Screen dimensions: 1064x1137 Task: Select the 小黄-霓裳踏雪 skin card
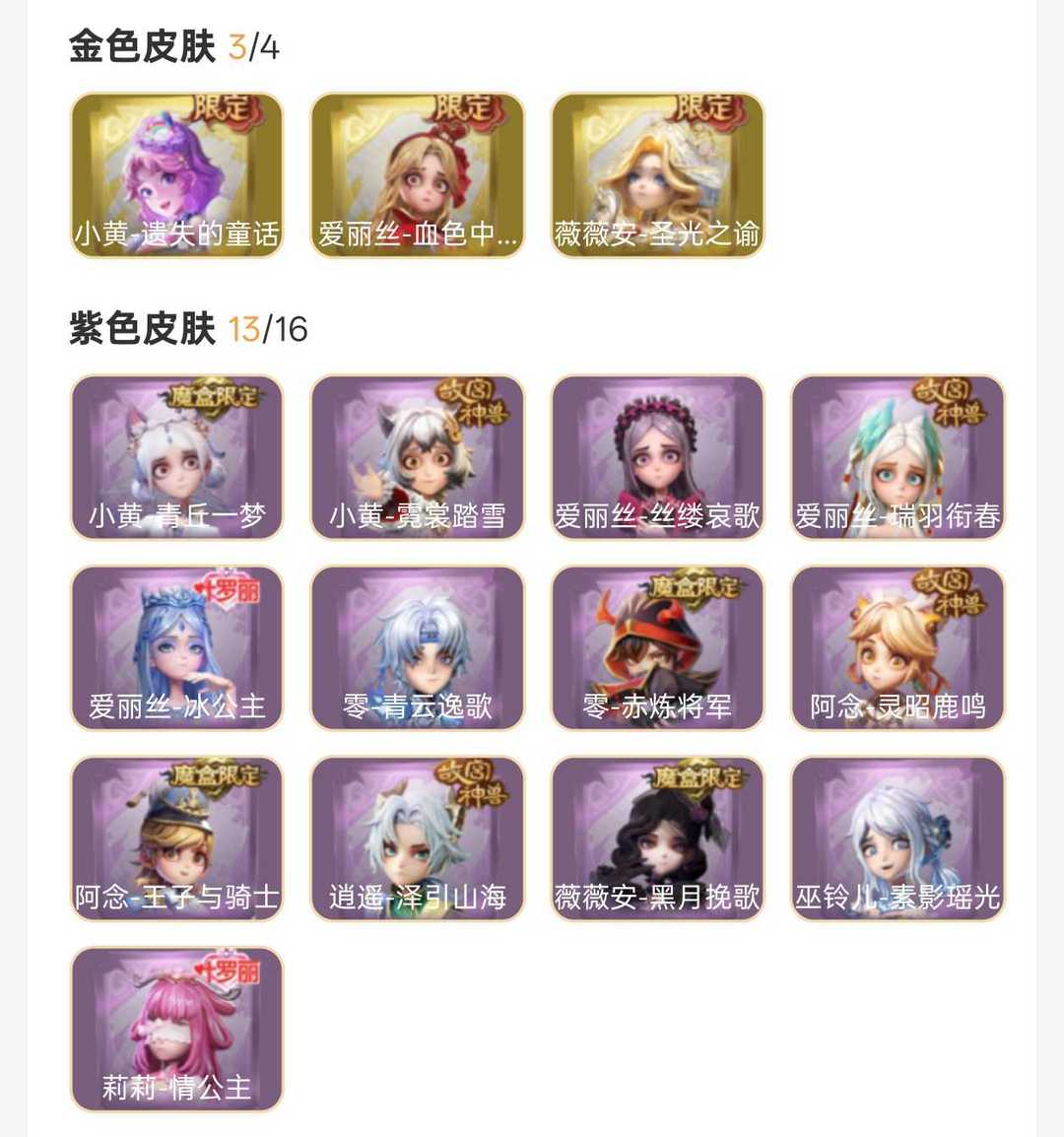(x=417, y=457)
